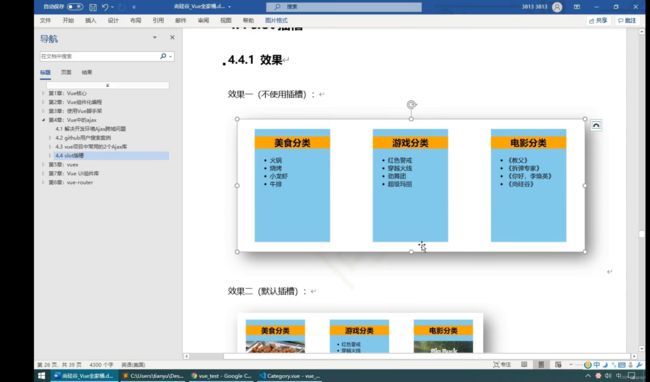Click the 美食分类 card in the selected image
The height and width of the screenshot is (382, 650).
tap(292, 185)
